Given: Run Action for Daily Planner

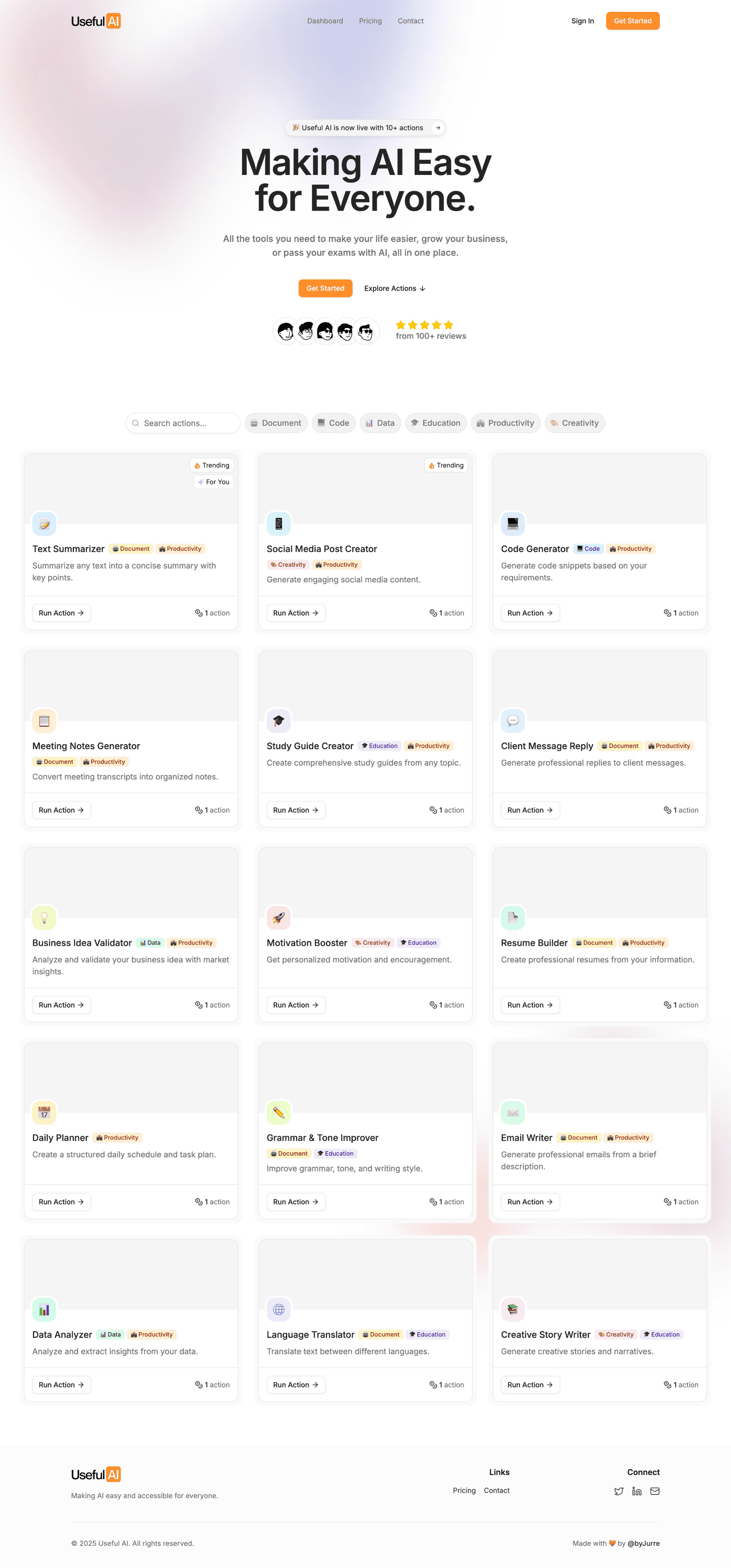Looking at the screenshot, I should point(62,1202).
